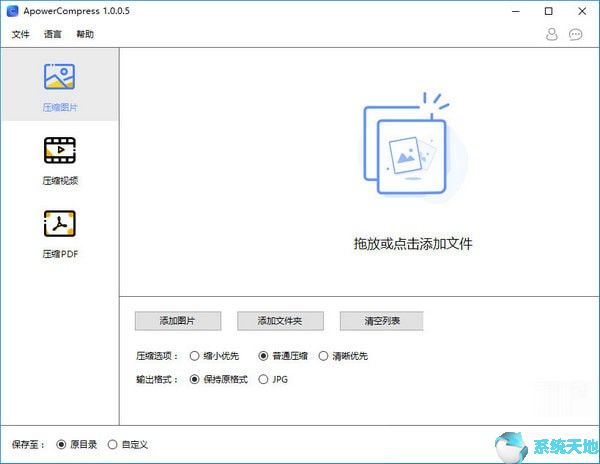Select the 压缩图片 image compression icon

59,78
